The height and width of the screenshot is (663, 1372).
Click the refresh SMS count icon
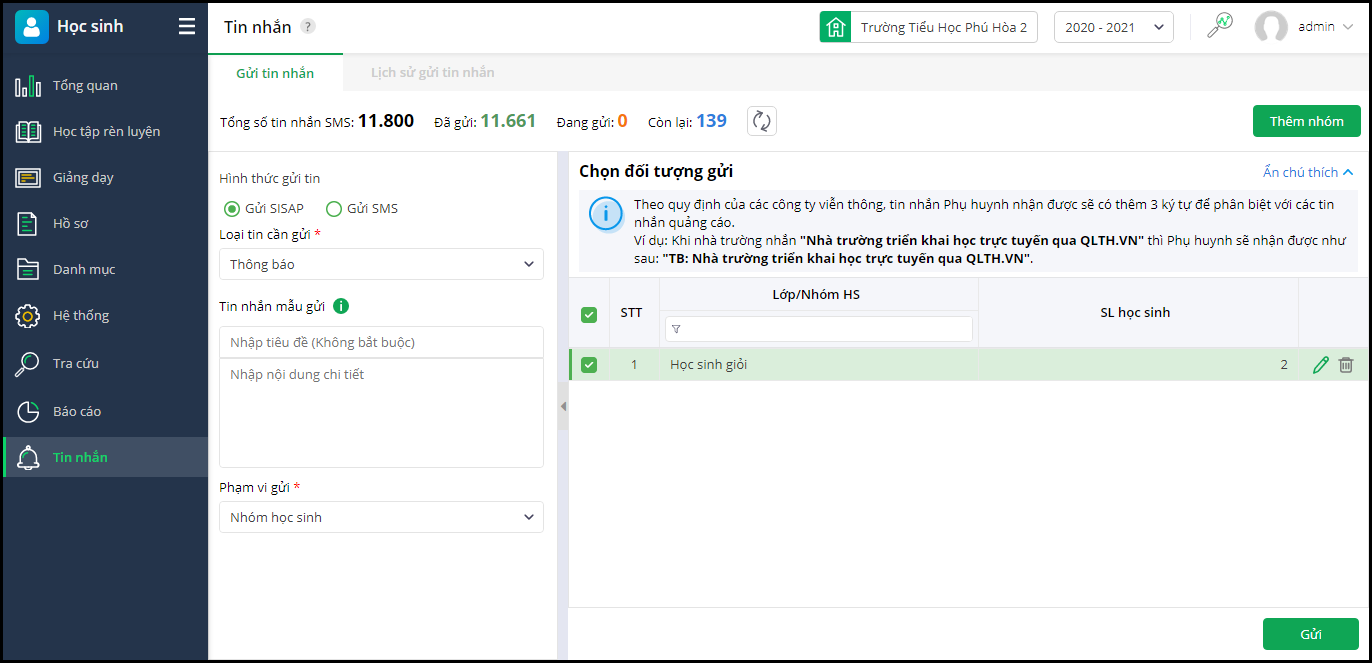coord(762,121)
